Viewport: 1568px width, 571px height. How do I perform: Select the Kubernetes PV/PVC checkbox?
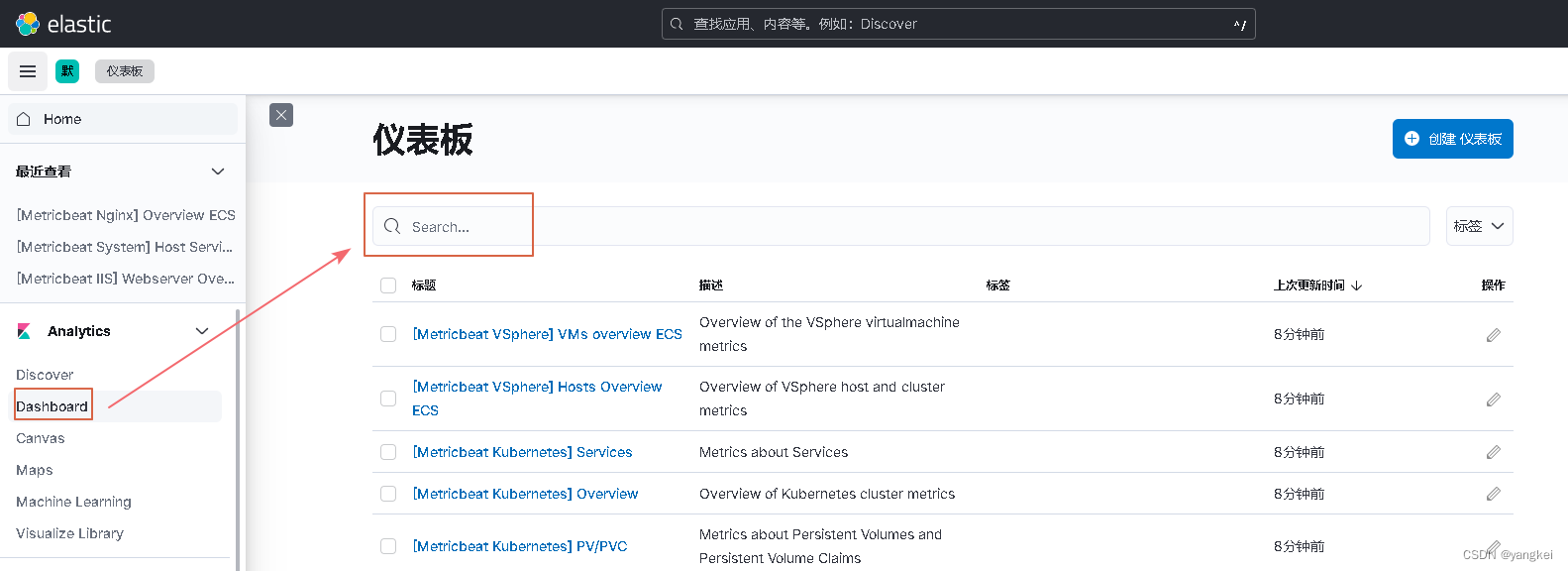[x=388, y=546]
